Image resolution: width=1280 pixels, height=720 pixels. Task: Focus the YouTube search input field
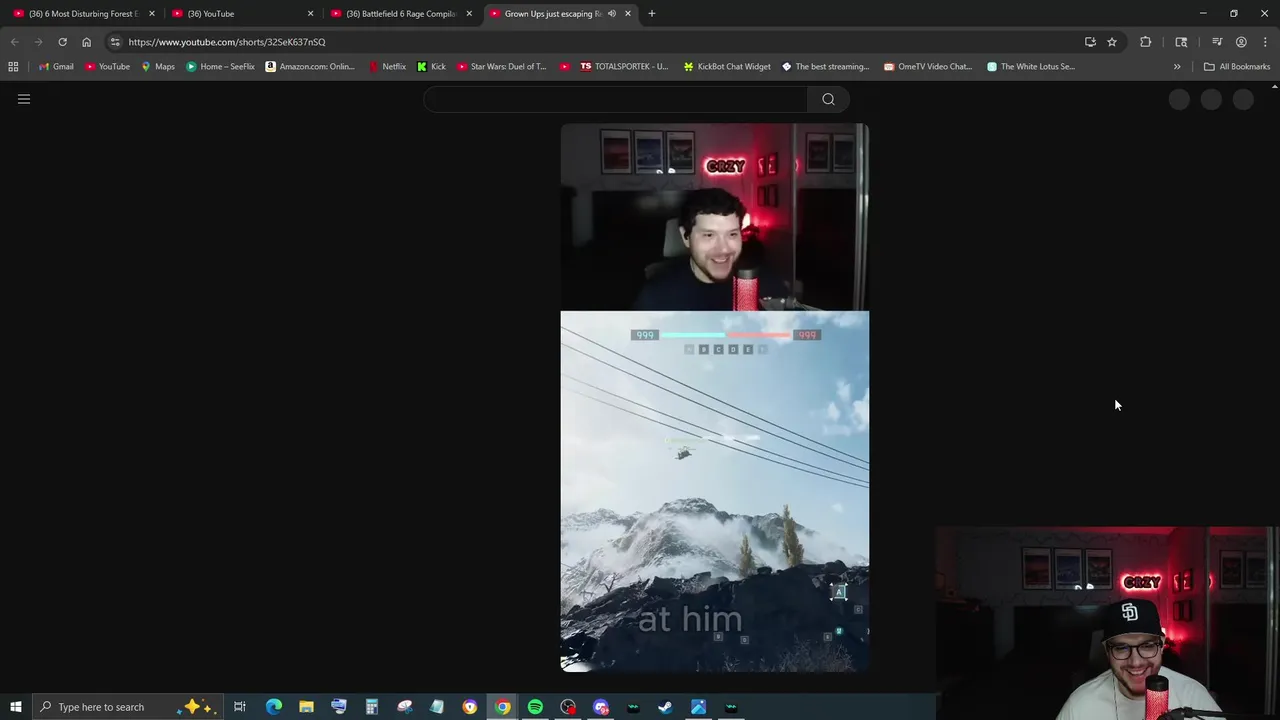coord(615,99)
